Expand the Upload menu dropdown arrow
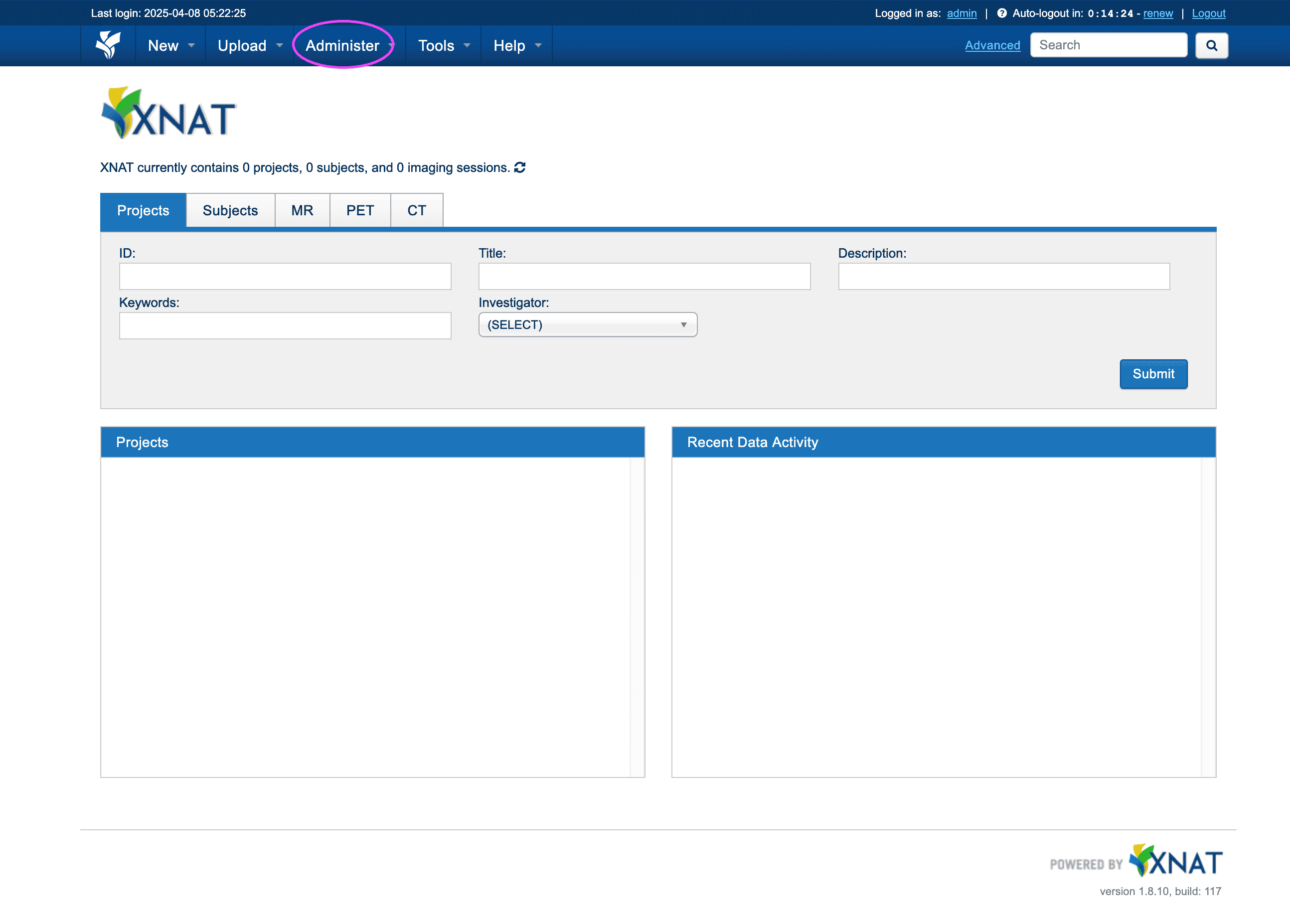 point(279,45)
